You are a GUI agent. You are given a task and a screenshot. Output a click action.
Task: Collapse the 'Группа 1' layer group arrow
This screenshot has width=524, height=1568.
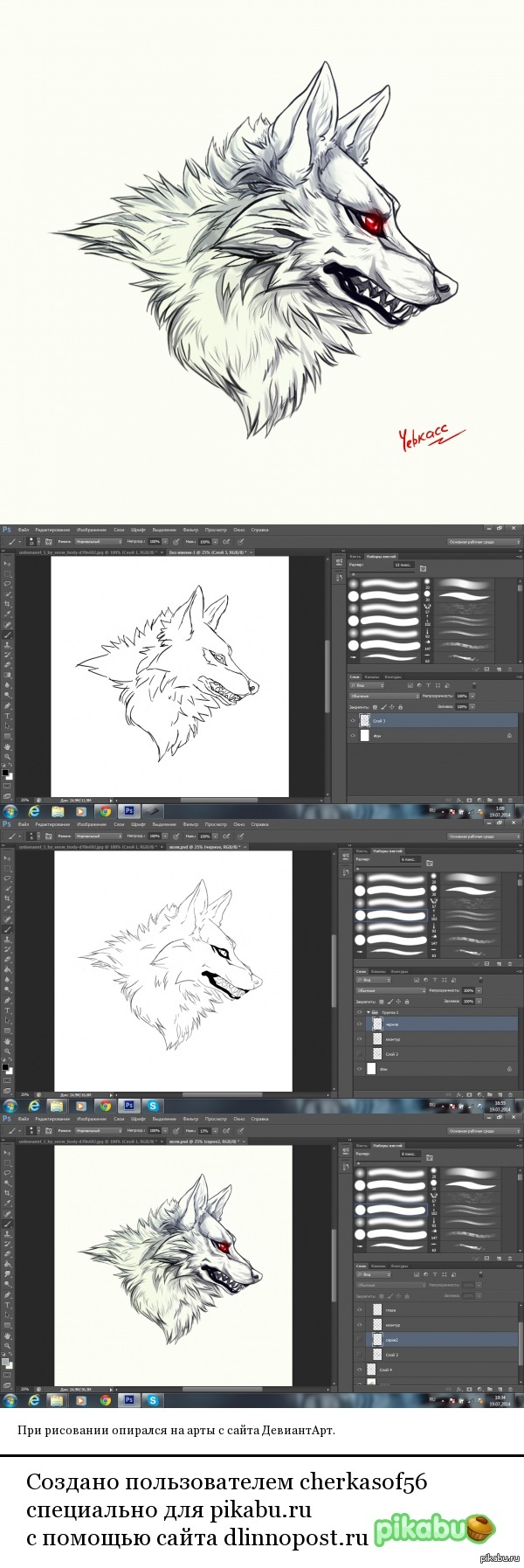[368, 1012]
